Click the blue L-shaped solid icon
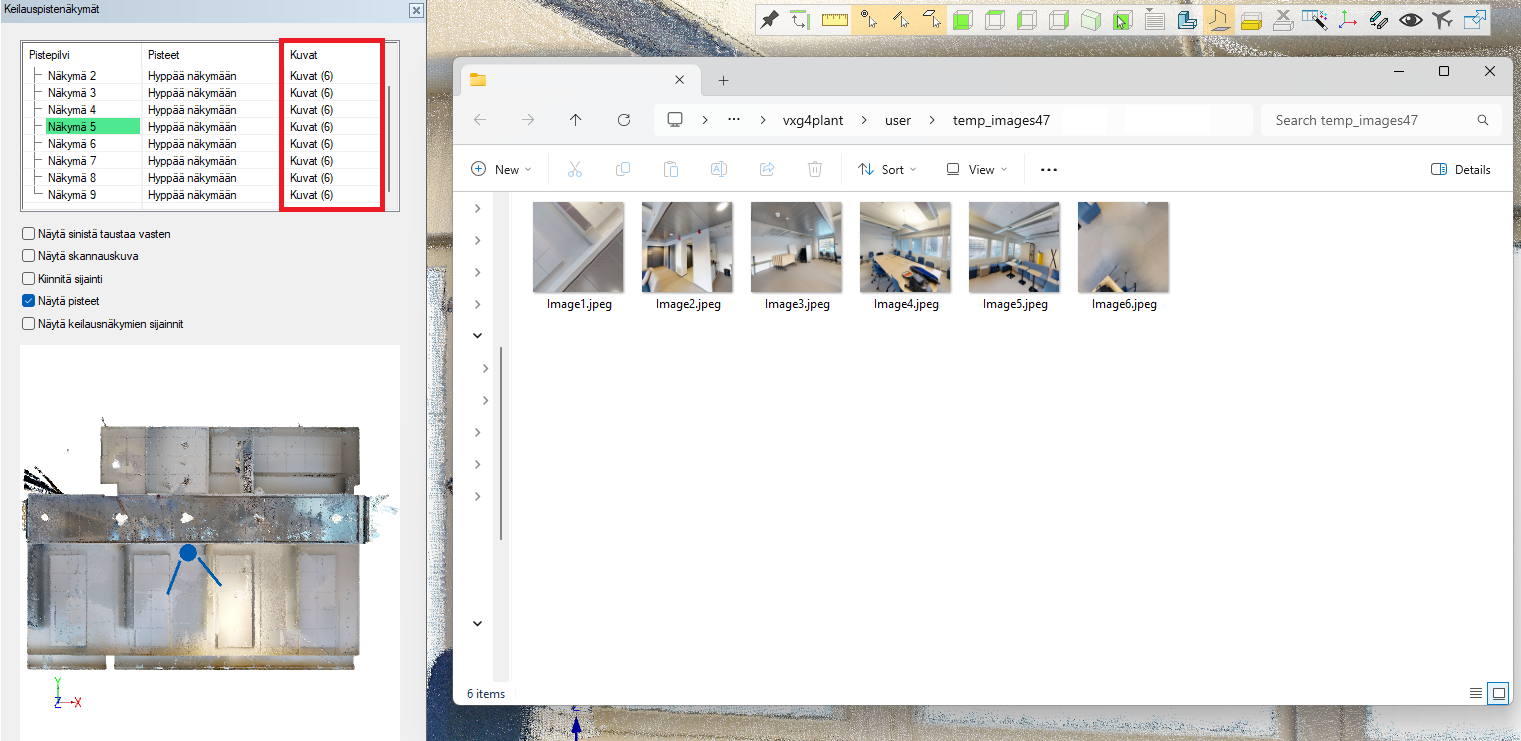The image size is (1521, 741). point(1187,20)
